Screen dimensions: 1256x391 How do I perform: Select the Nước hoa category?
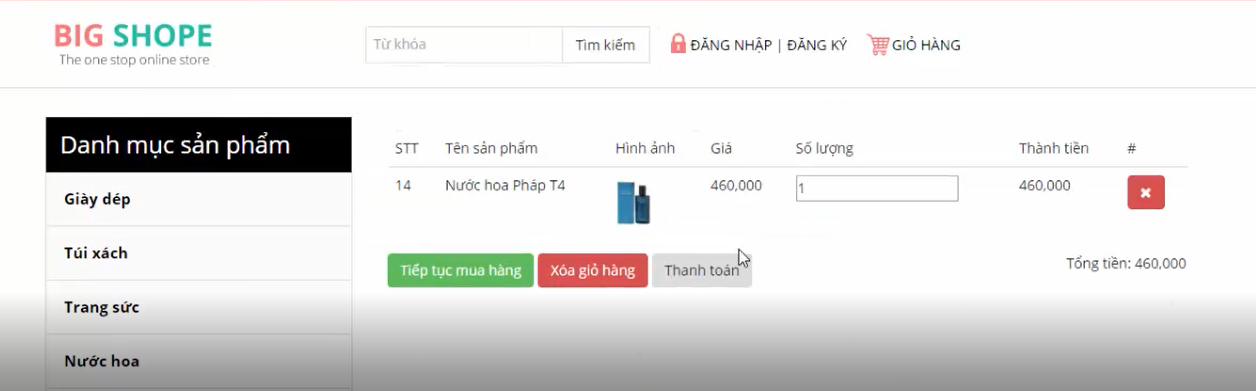[199, 361]
